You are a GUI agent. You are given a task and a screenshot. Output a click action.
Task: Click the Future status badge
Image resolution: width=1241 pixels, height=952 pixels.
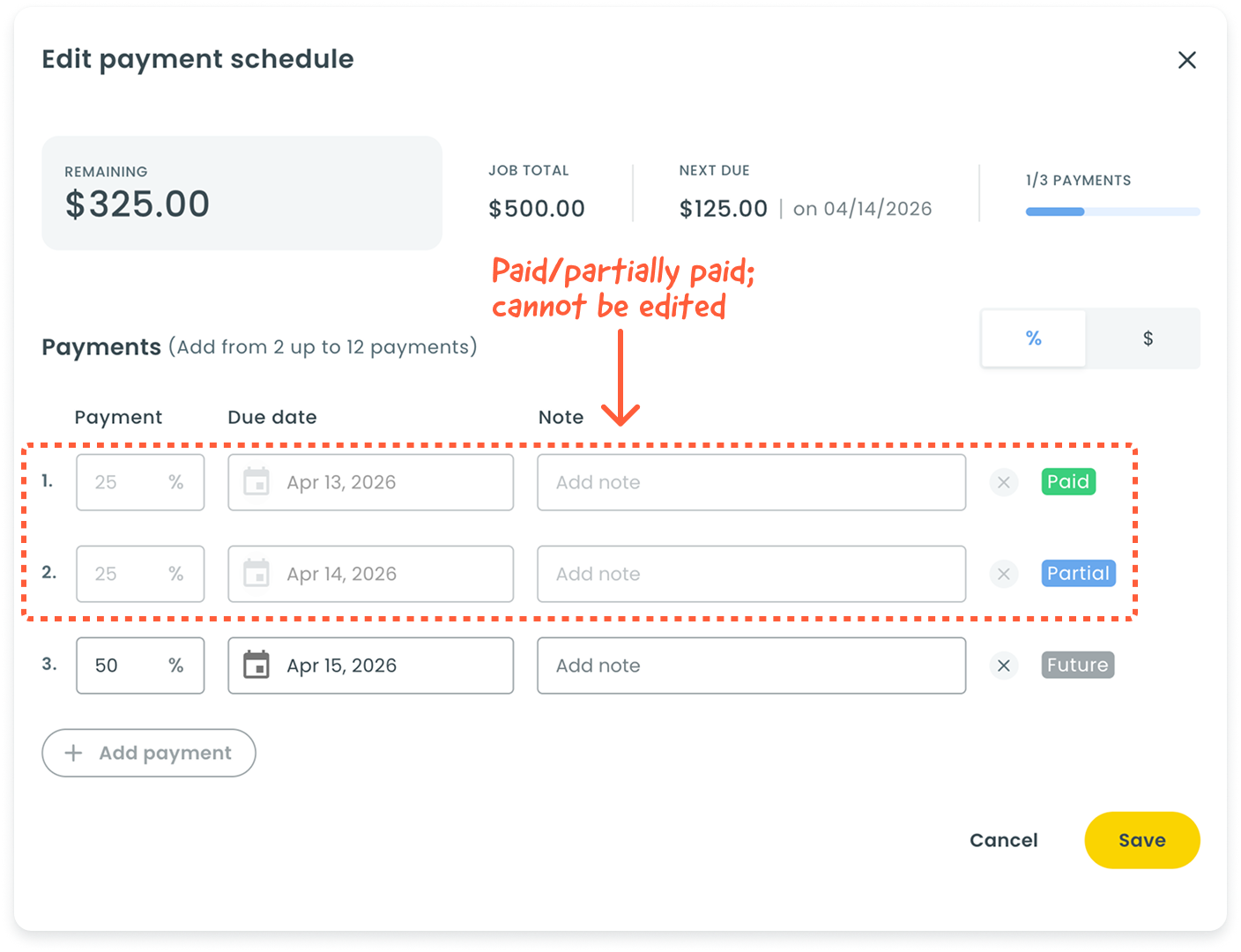pos(1077,665)
